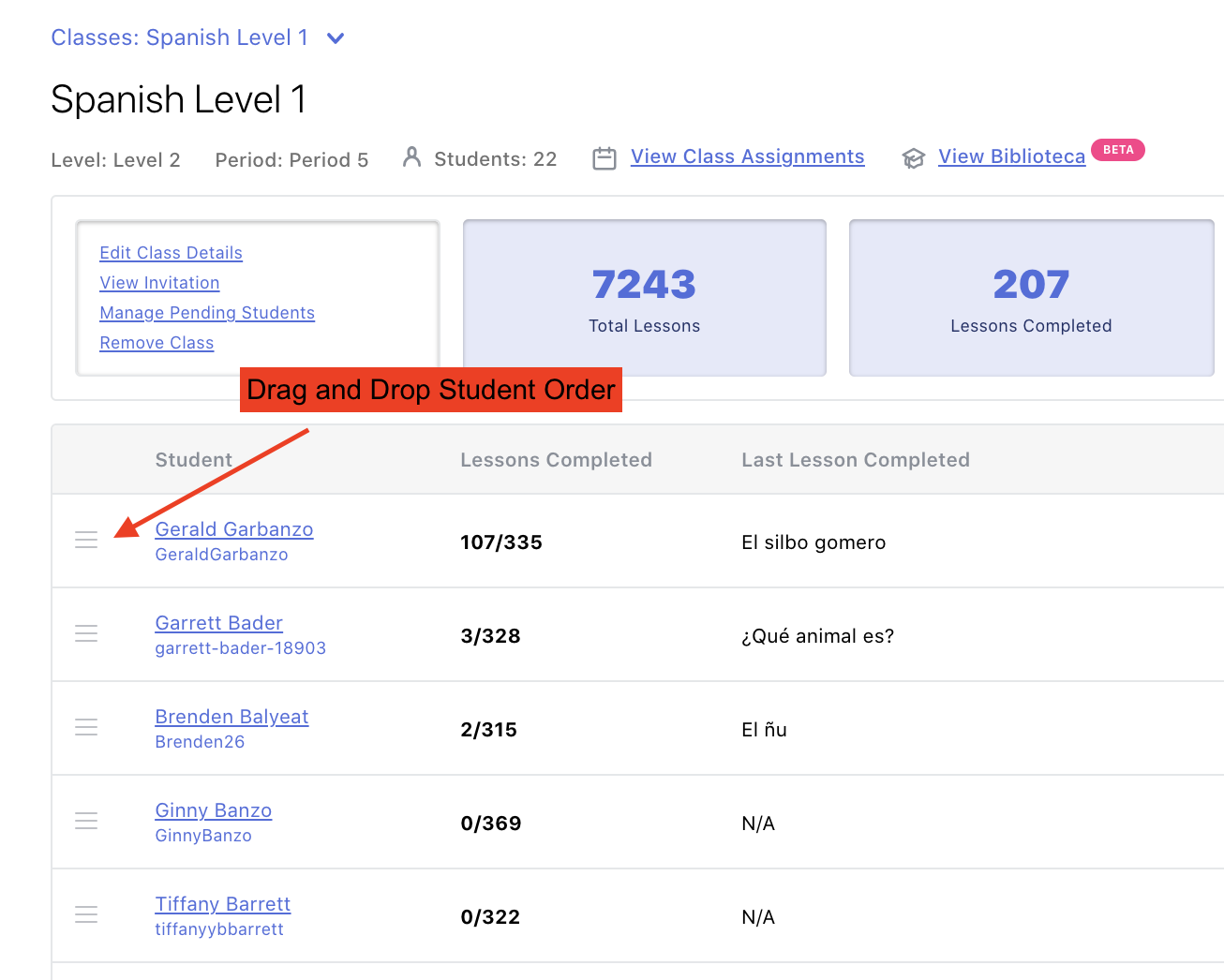
Task: Click the Students: 22 label
Action: click(x=495, y=159)
